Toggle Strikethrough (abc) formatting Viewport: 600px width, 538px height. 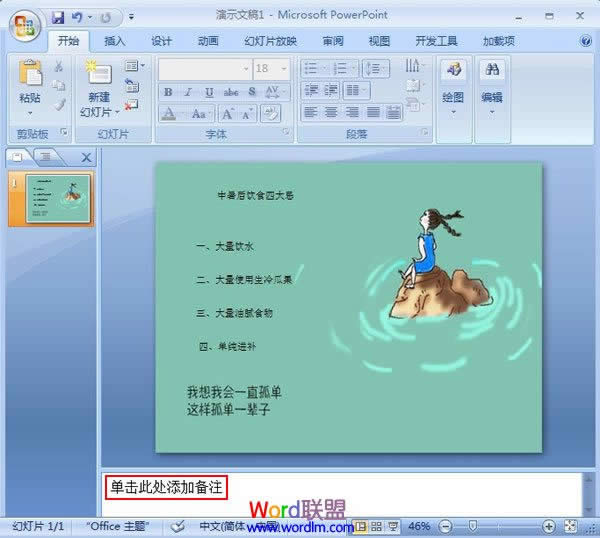point(231,92)
